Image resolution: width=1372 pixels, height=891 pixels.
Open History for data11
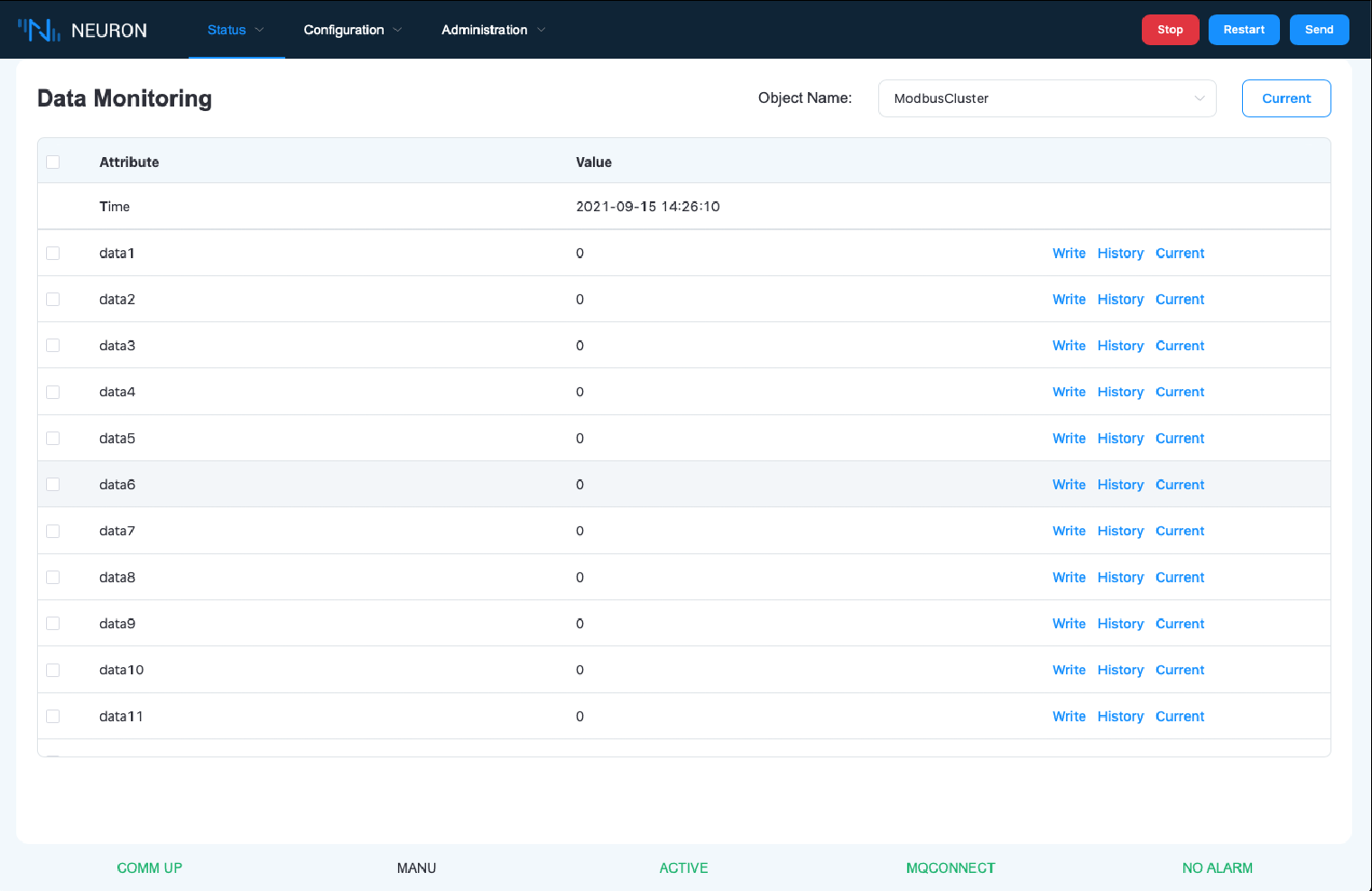point(1120,716)
